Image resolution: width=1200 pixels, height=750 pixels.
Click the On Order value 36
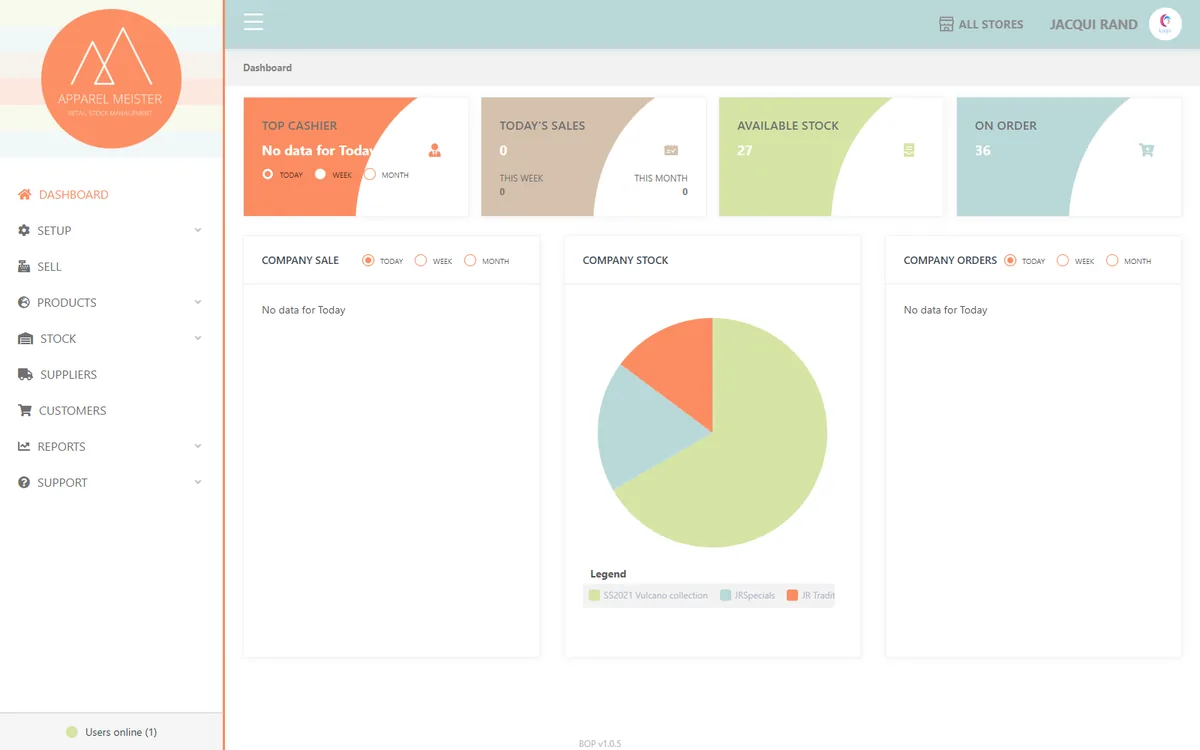coord(982,151)
